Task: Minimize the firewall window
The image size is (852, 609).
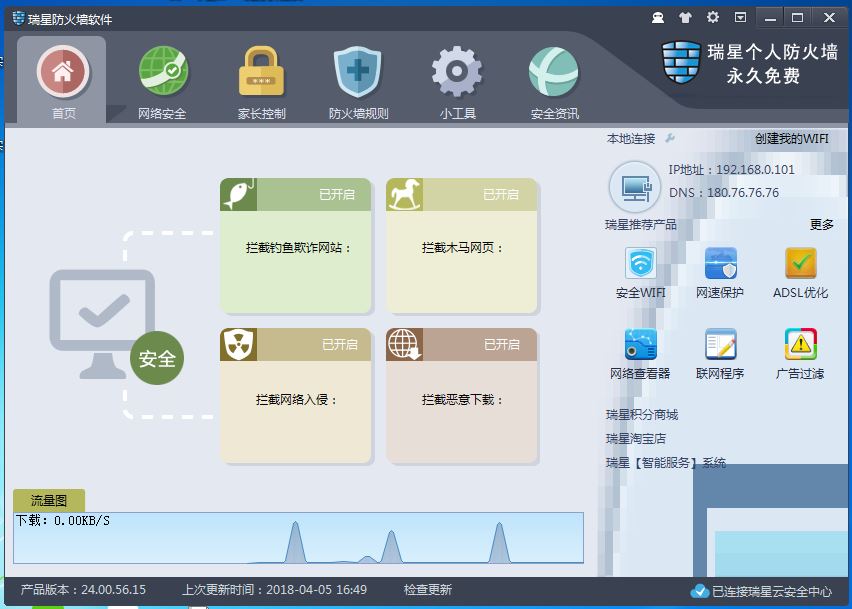Action: point(770,18)
